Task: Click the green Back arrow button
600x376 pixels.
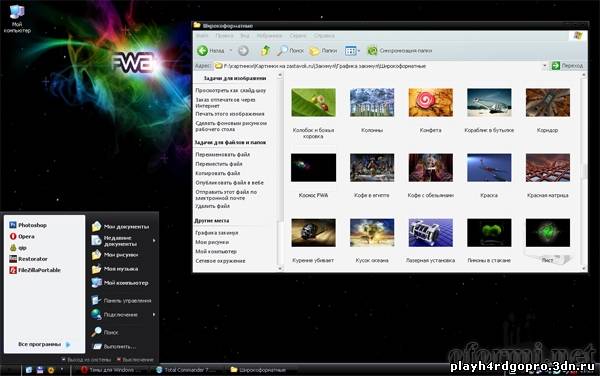Action: click(202, 50)
